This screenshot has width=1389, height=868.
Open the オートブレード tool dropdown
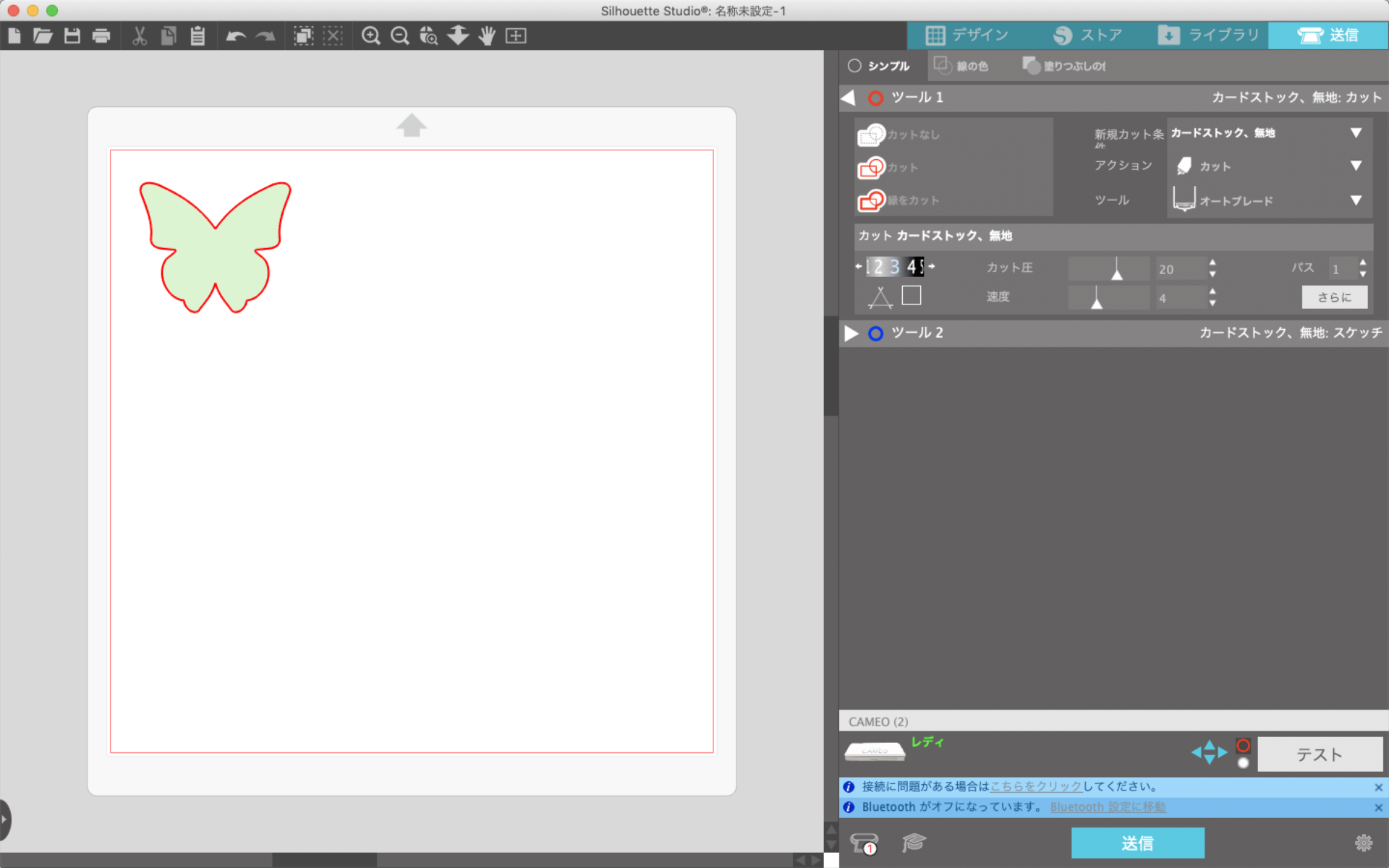coord(1268,200)
